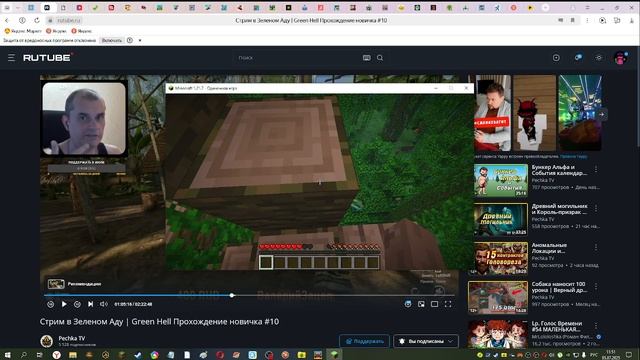Play the video
Screen dimensions: 640x360
[x=64, y=304]
